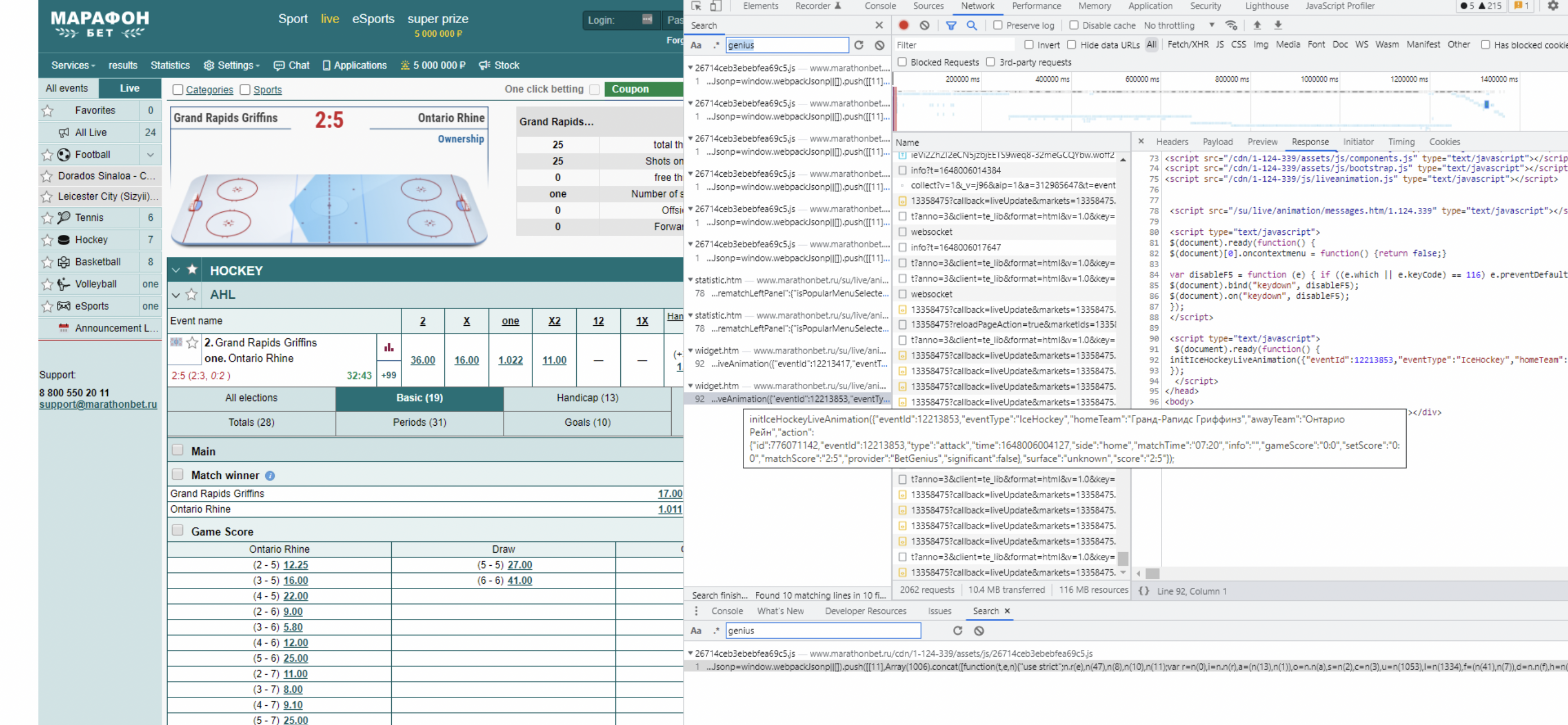The width and height of the screenshot is (1568, 725).
Task: Star the Grand Rapids Griffins event
Action: [x=192, y=343]
